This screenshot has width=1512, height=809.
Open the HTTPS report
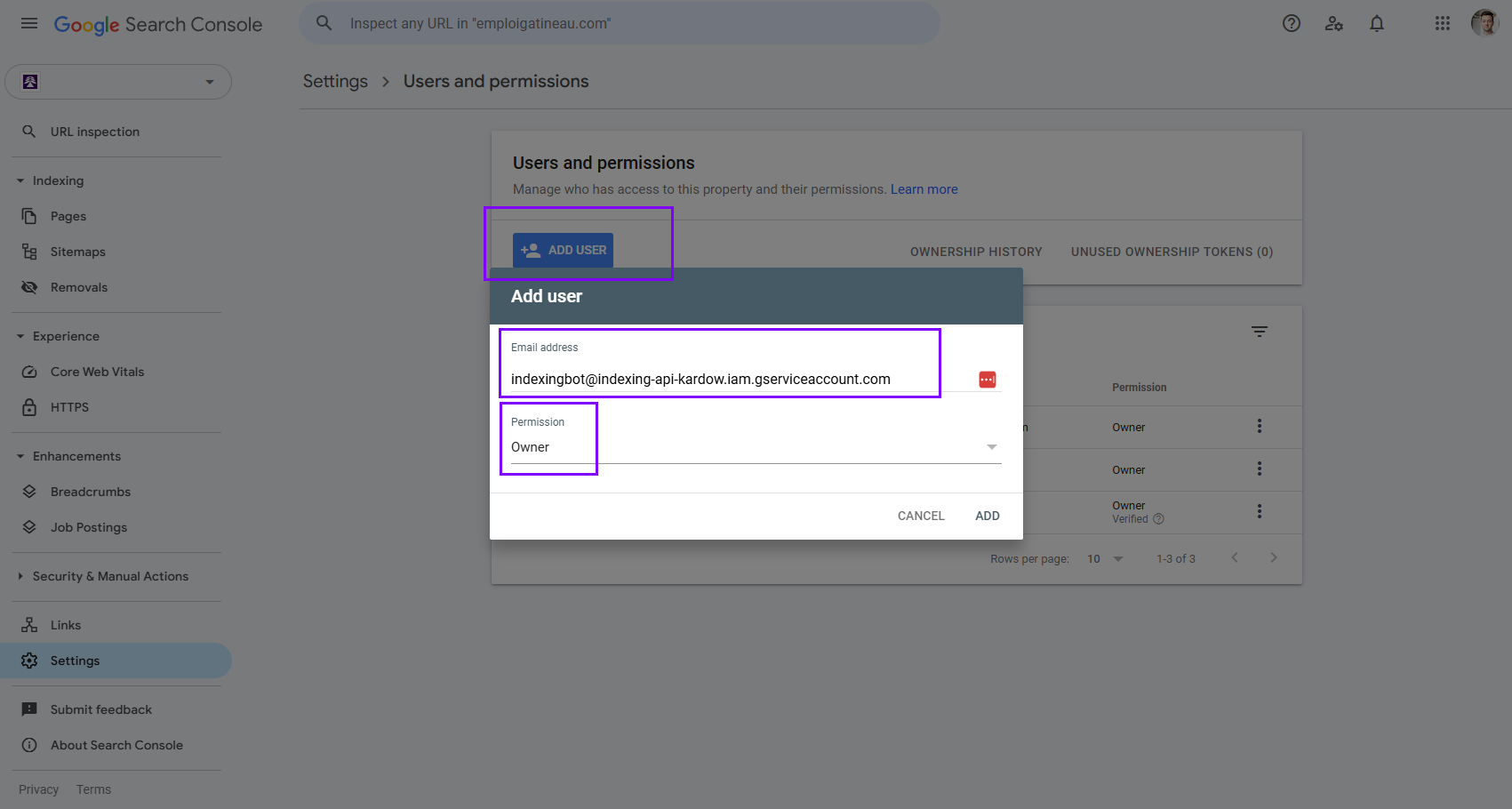point(69,407)
